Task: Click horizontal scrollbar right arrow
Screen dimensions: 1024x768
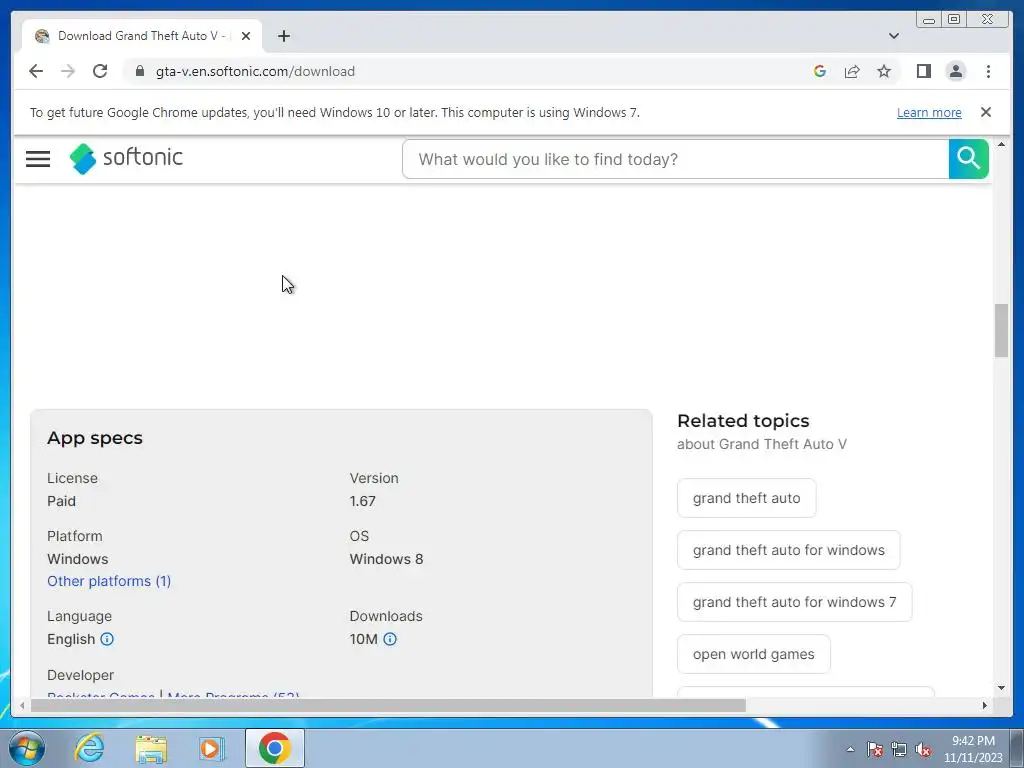Action: (984, 705)
